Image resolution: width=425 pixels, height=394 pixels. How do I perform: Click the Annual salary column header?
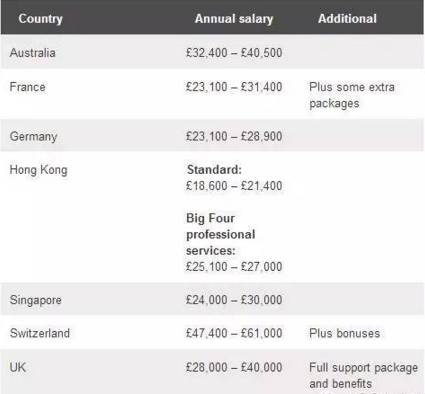pyautogui.click(x=234, y=19)
